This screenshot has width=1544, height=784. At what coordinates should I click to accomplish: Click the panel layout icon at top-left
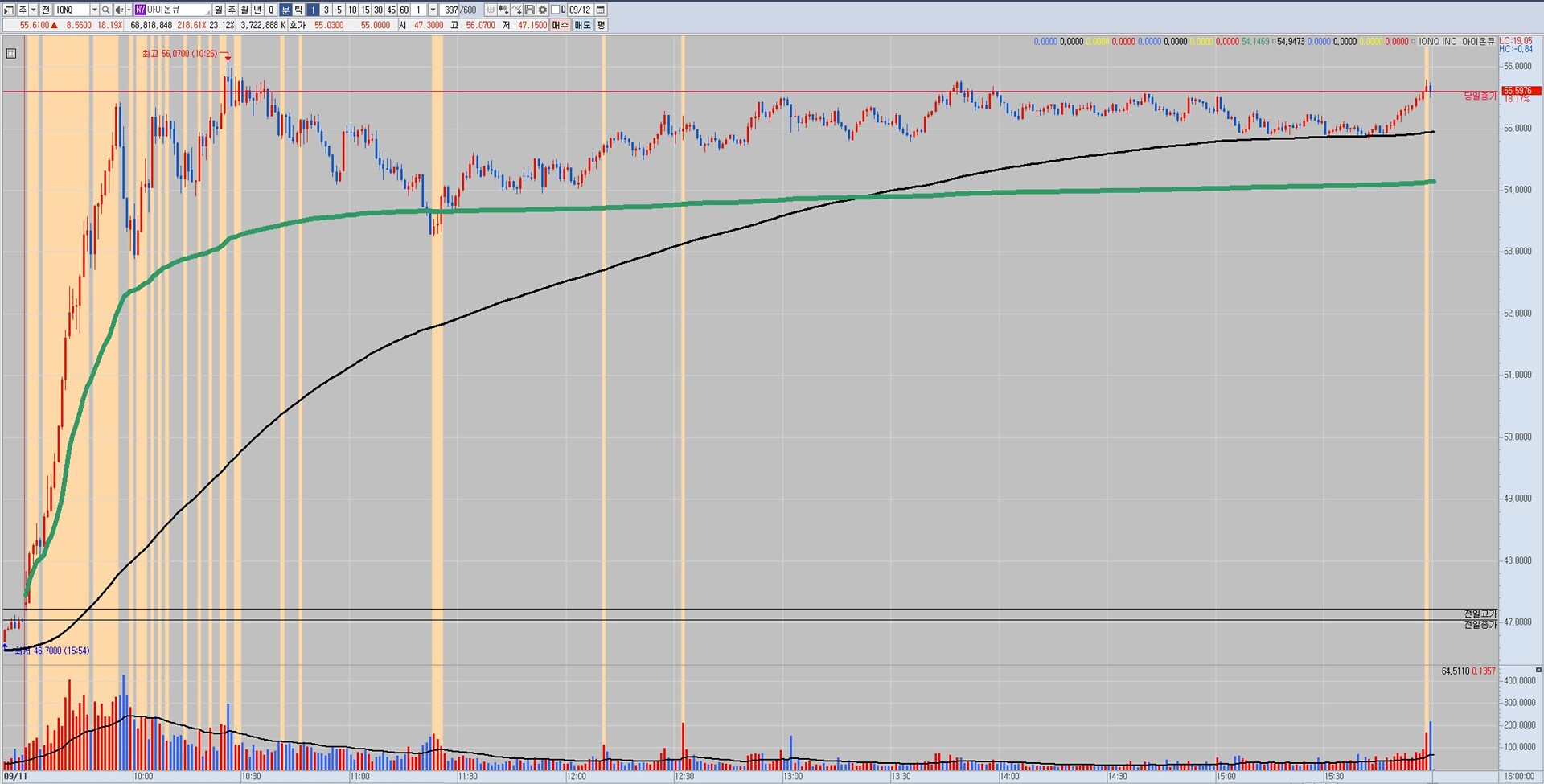(9, 10)
